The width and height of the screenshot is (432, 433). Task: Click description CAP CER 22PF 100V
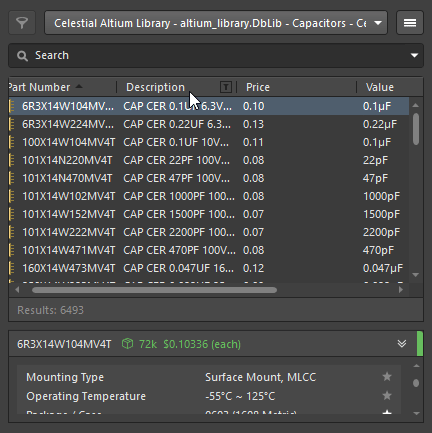click(x=176, y=160)
